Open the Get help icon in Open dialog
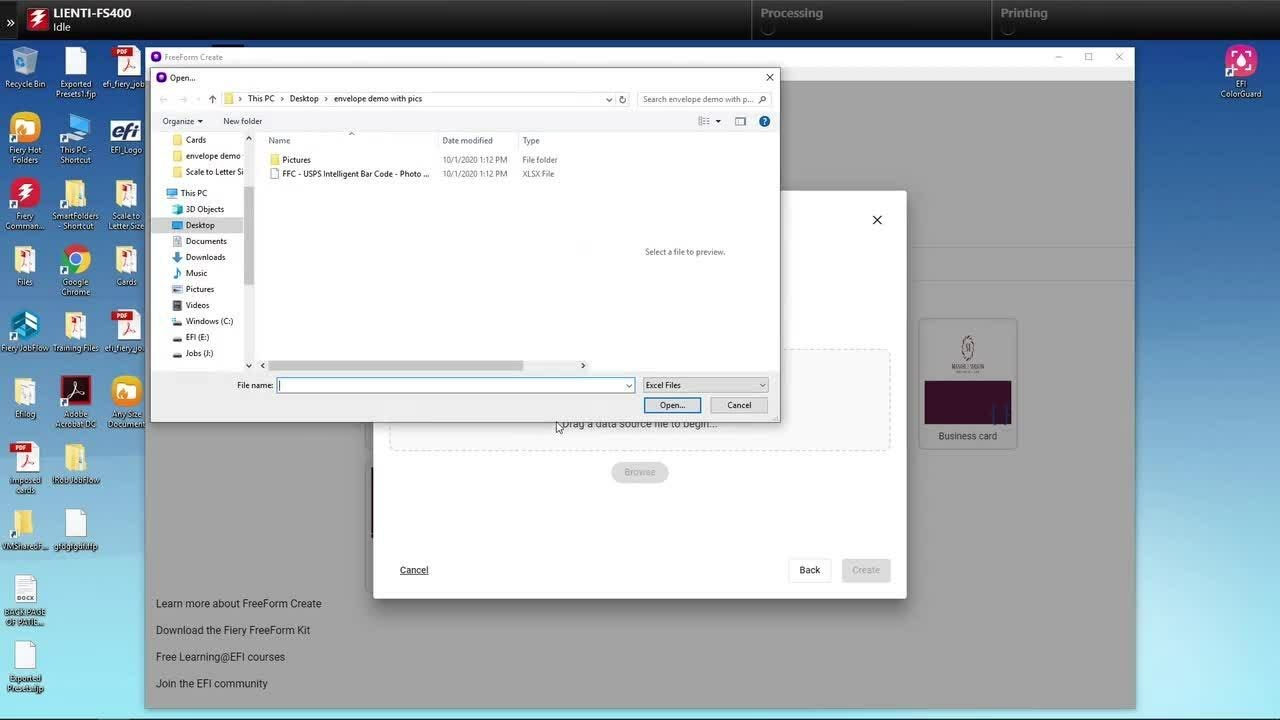 tap(764, 121)
